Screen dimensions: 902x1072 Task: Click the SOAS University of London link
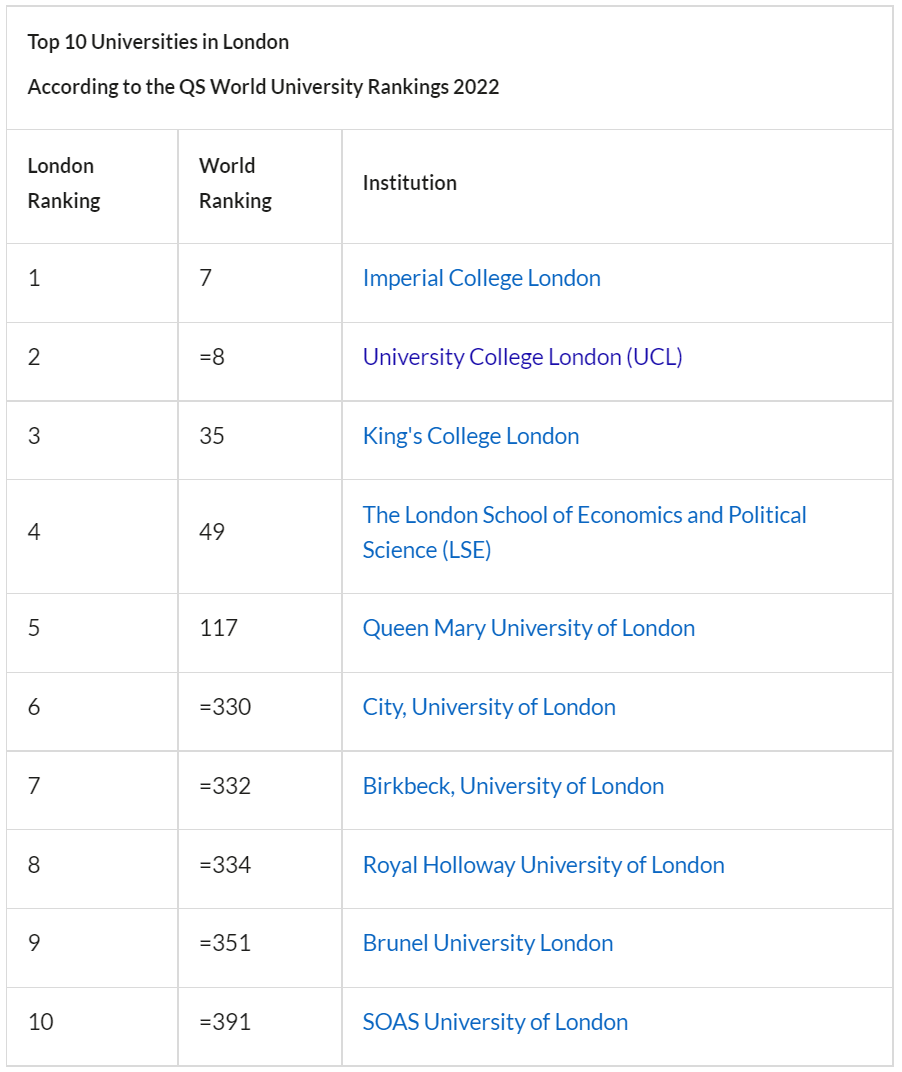coord(495,1022)
